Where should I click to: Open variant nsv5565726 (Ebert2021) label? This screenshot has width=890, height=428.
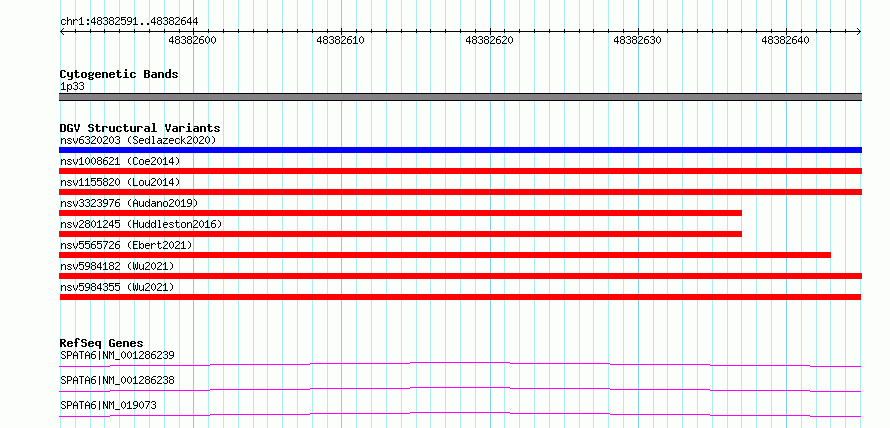(126, 245)
